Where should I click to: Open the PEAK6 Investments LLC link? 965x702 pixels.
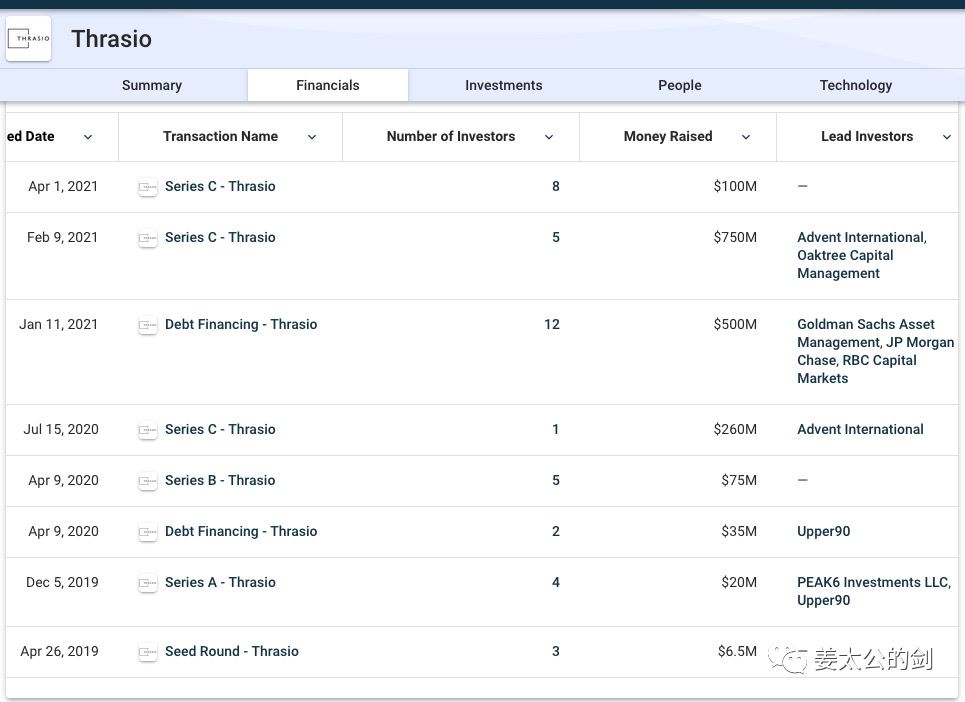(874, 583)
